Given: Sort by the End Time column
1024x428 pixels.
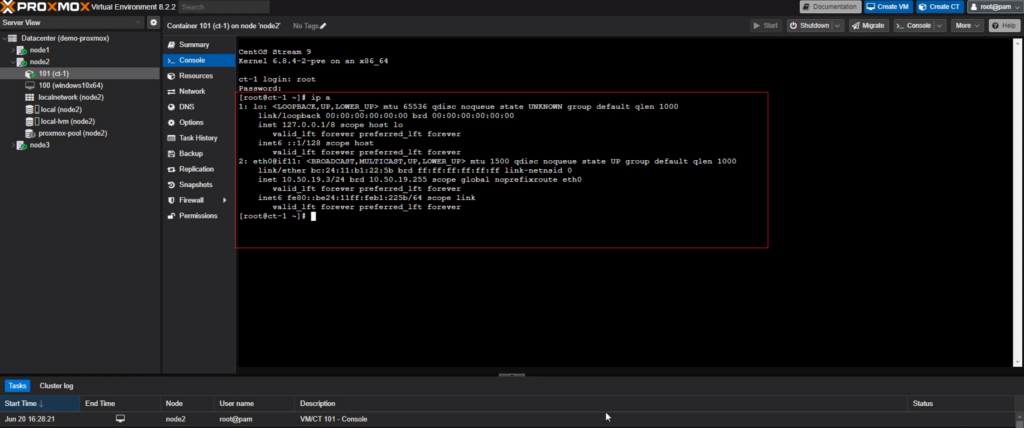Looking at the screenshot, I should click(x=120, y=403).
